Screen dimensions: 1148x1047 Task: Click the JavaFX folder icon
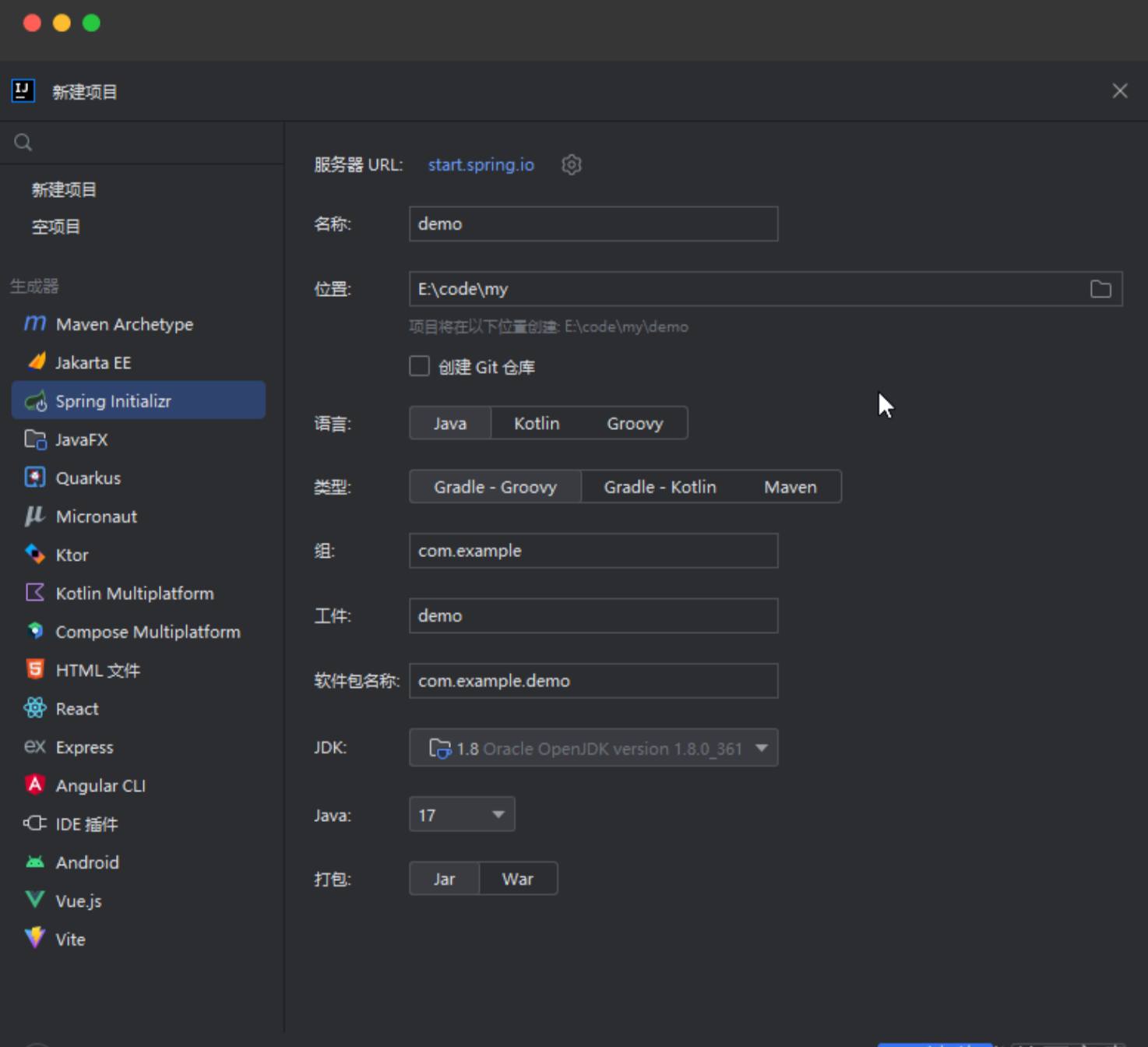pos(35,439)
